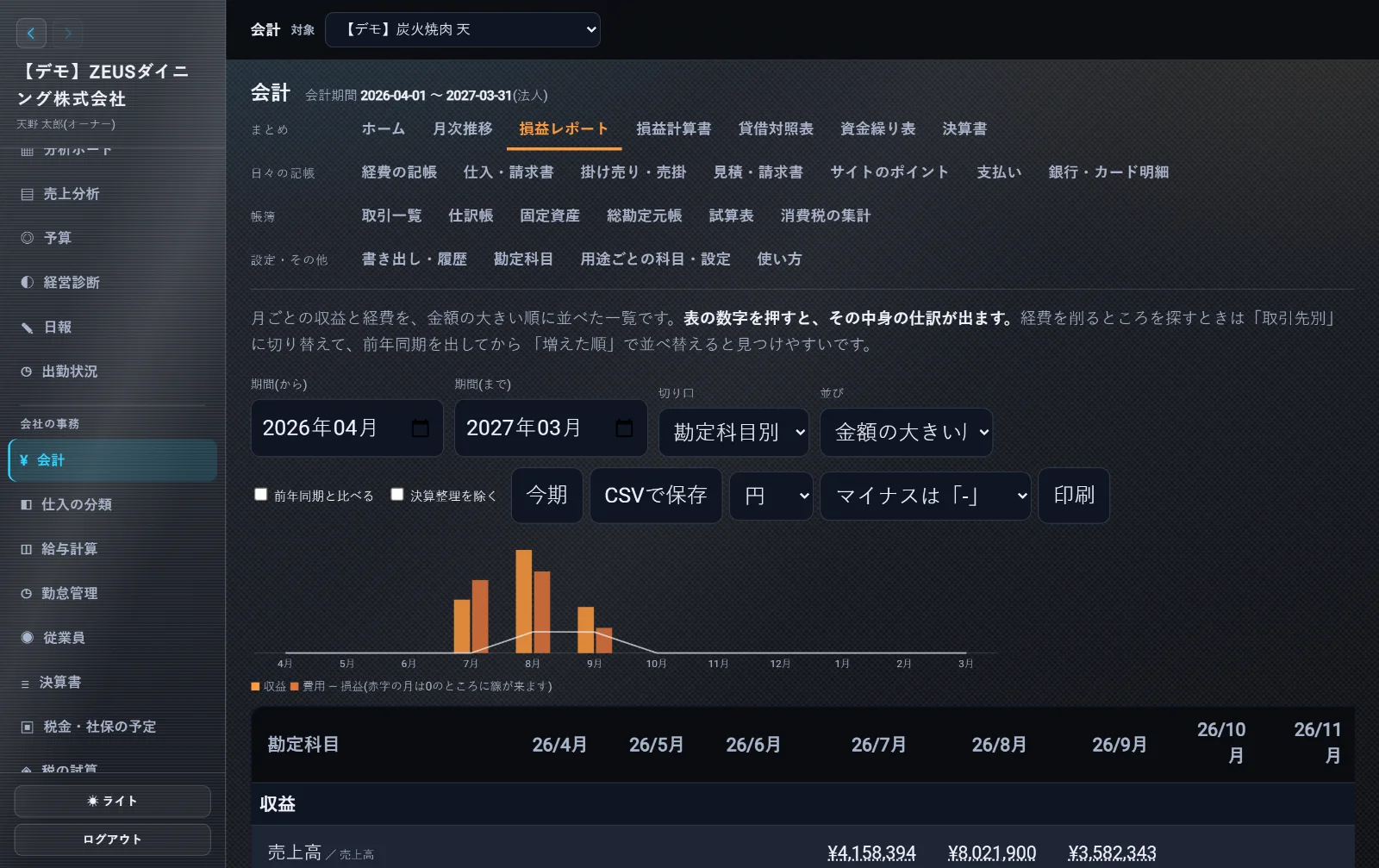1379x868 pixels.
Task: Open the 経費の記帳 tab
Action: click(x=399, y=172)
